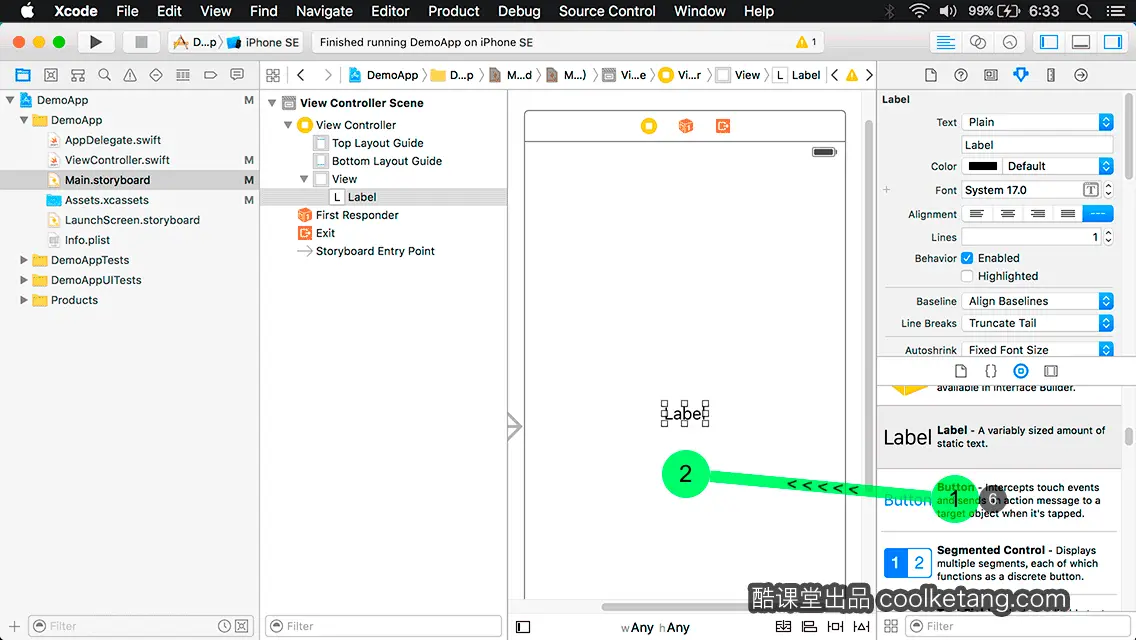The width and height of the screenshot is (1136, 640).
Task: Show the Attributes inspector
Action: 1021,75
